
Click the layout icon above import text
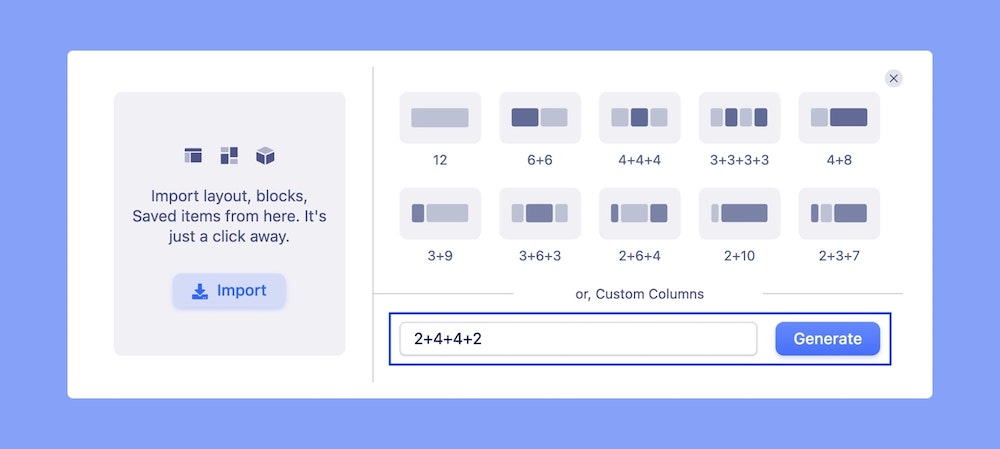click(193, 155)
